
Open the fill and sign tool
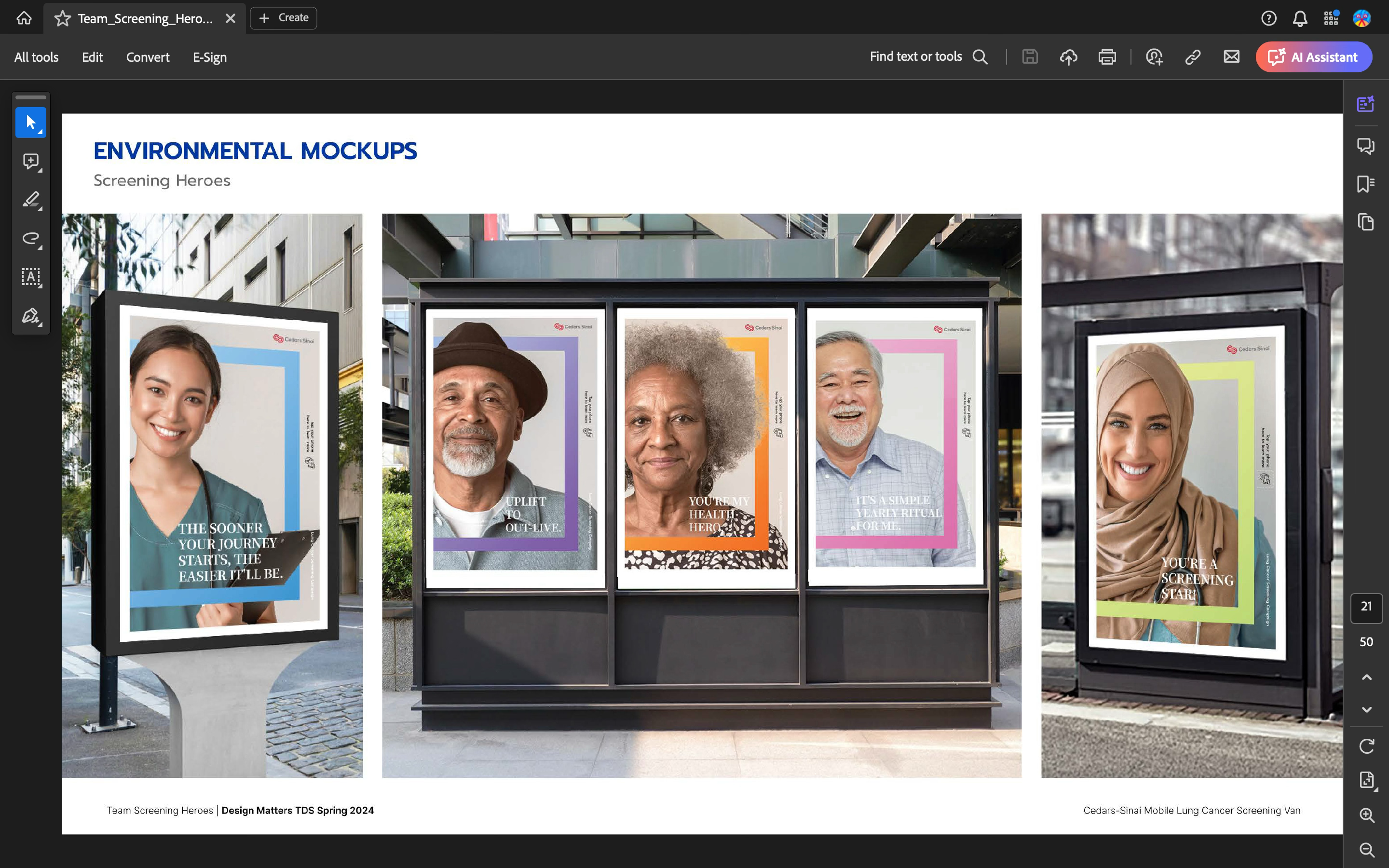coord(30,316)
